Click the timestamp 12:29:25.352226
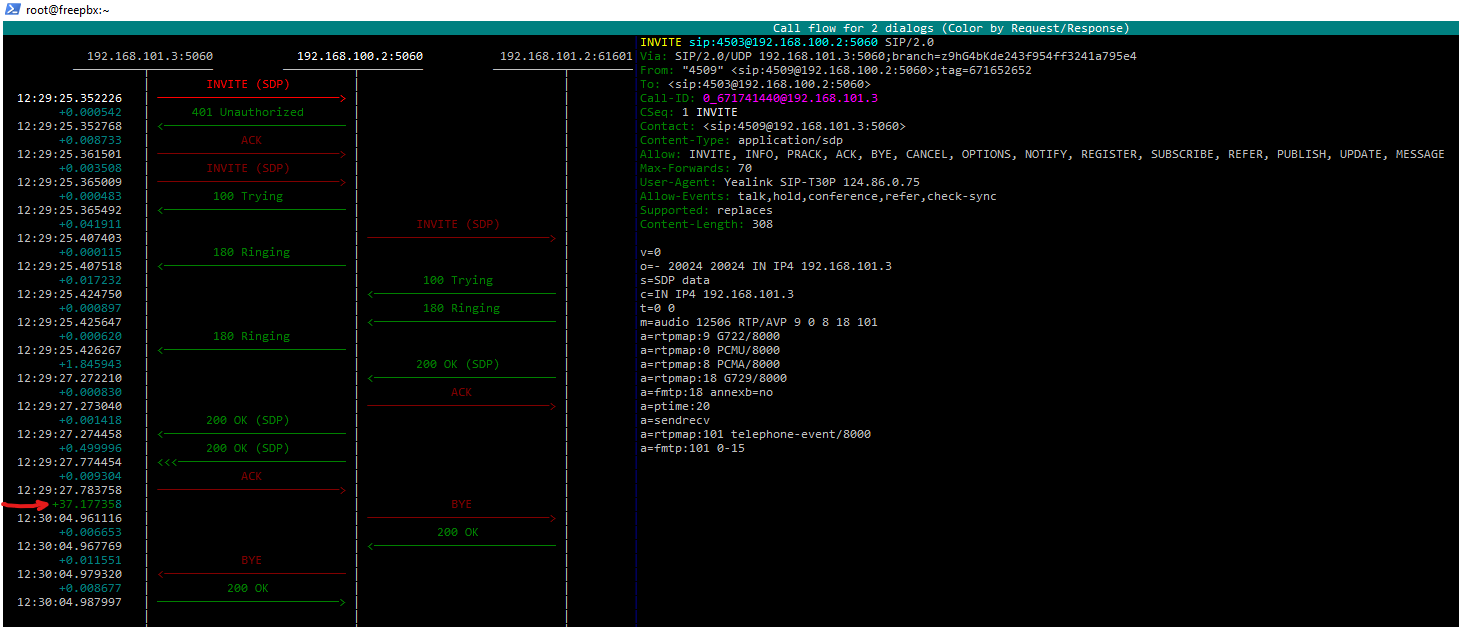 tap(69, 99)
